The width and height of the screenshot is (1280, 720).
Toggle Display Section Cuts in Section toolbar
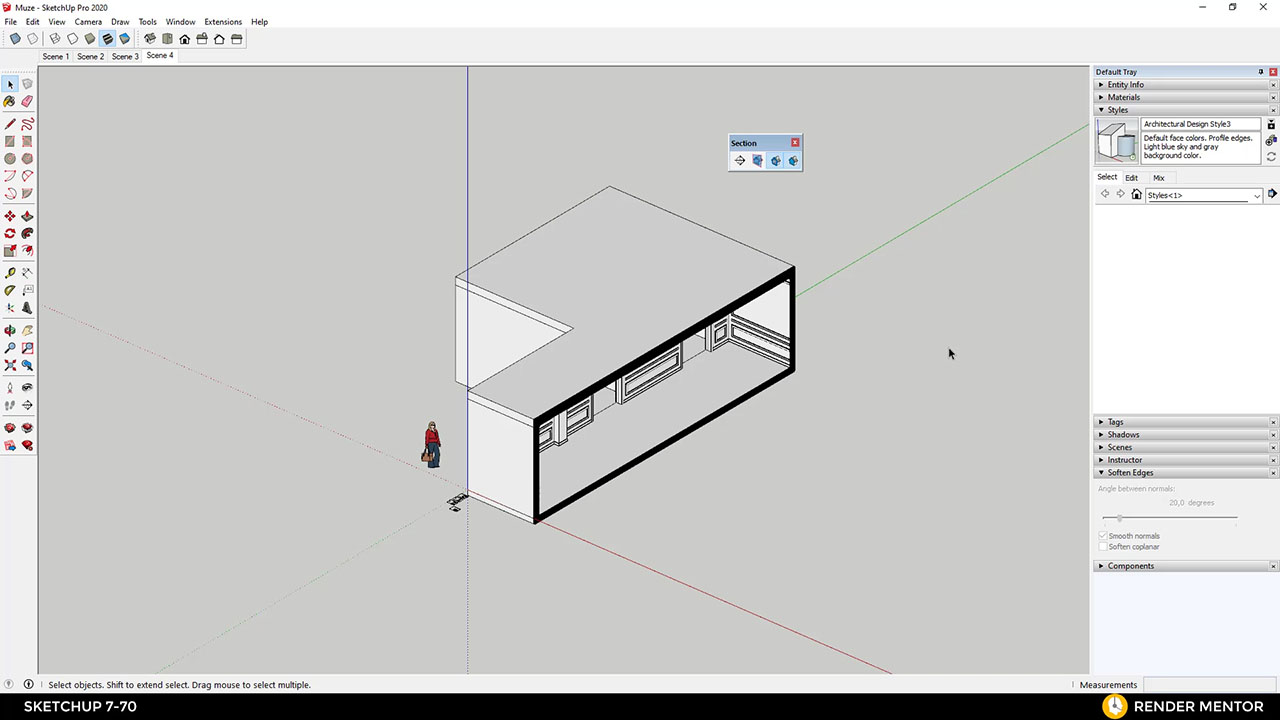775,160
